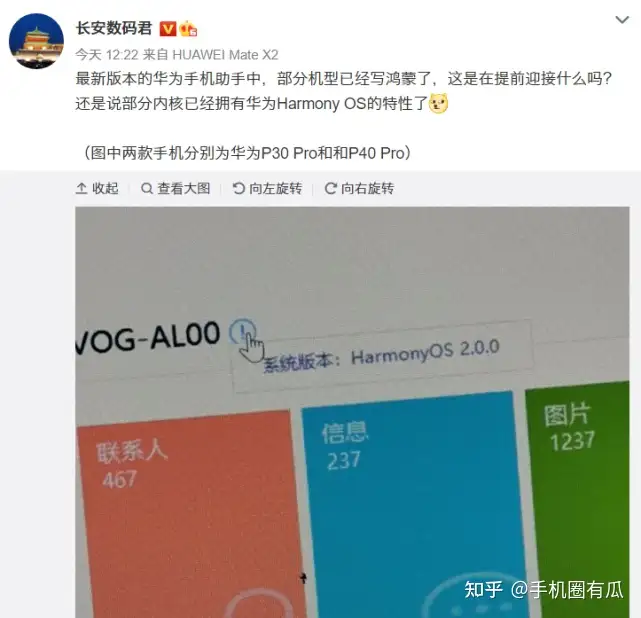Open the post options chevron dropdown
This screenshot has width=641, height=618.
(x=622, y=20)
